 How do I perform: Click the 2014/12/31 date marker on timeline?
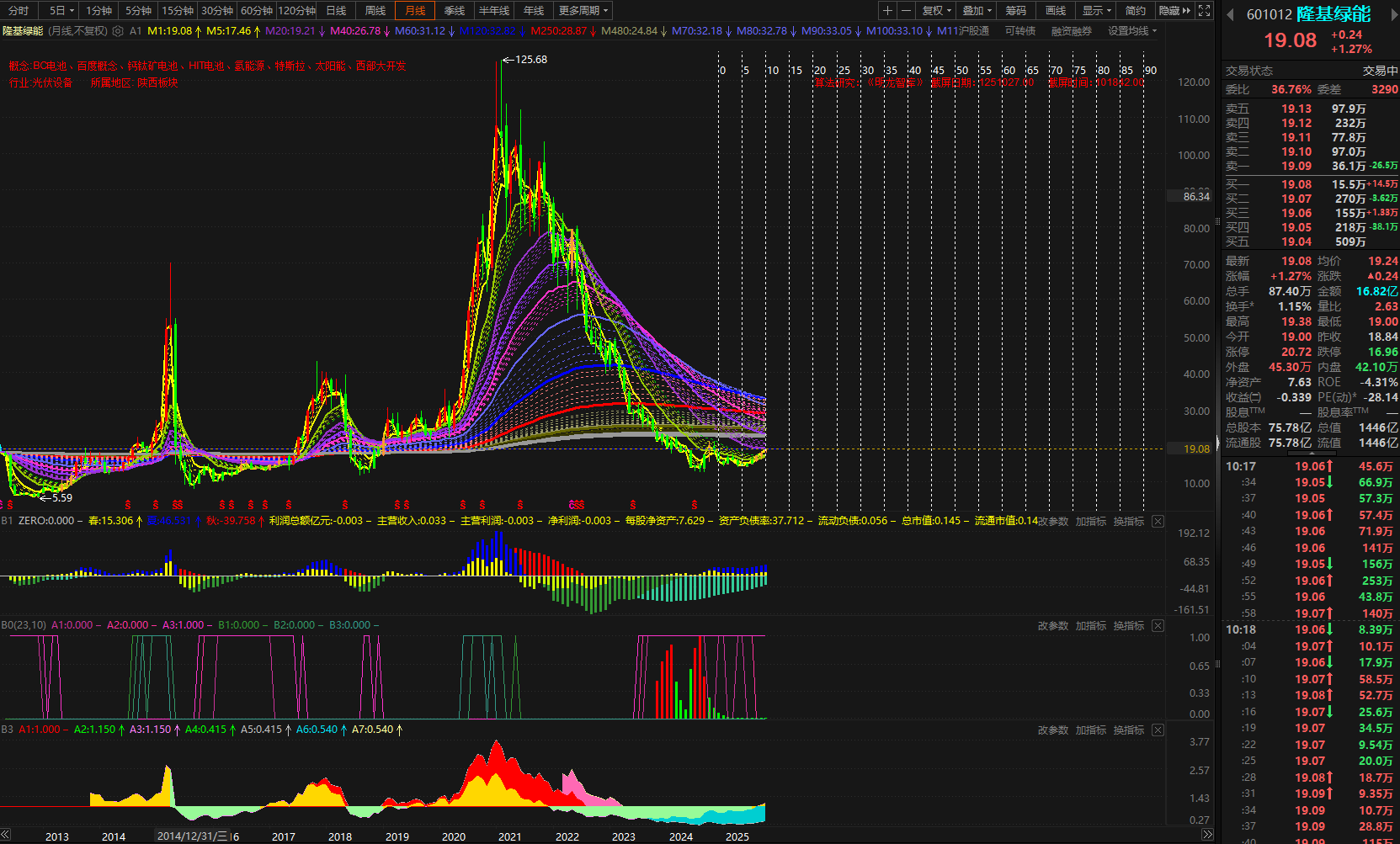click(193, 836)
